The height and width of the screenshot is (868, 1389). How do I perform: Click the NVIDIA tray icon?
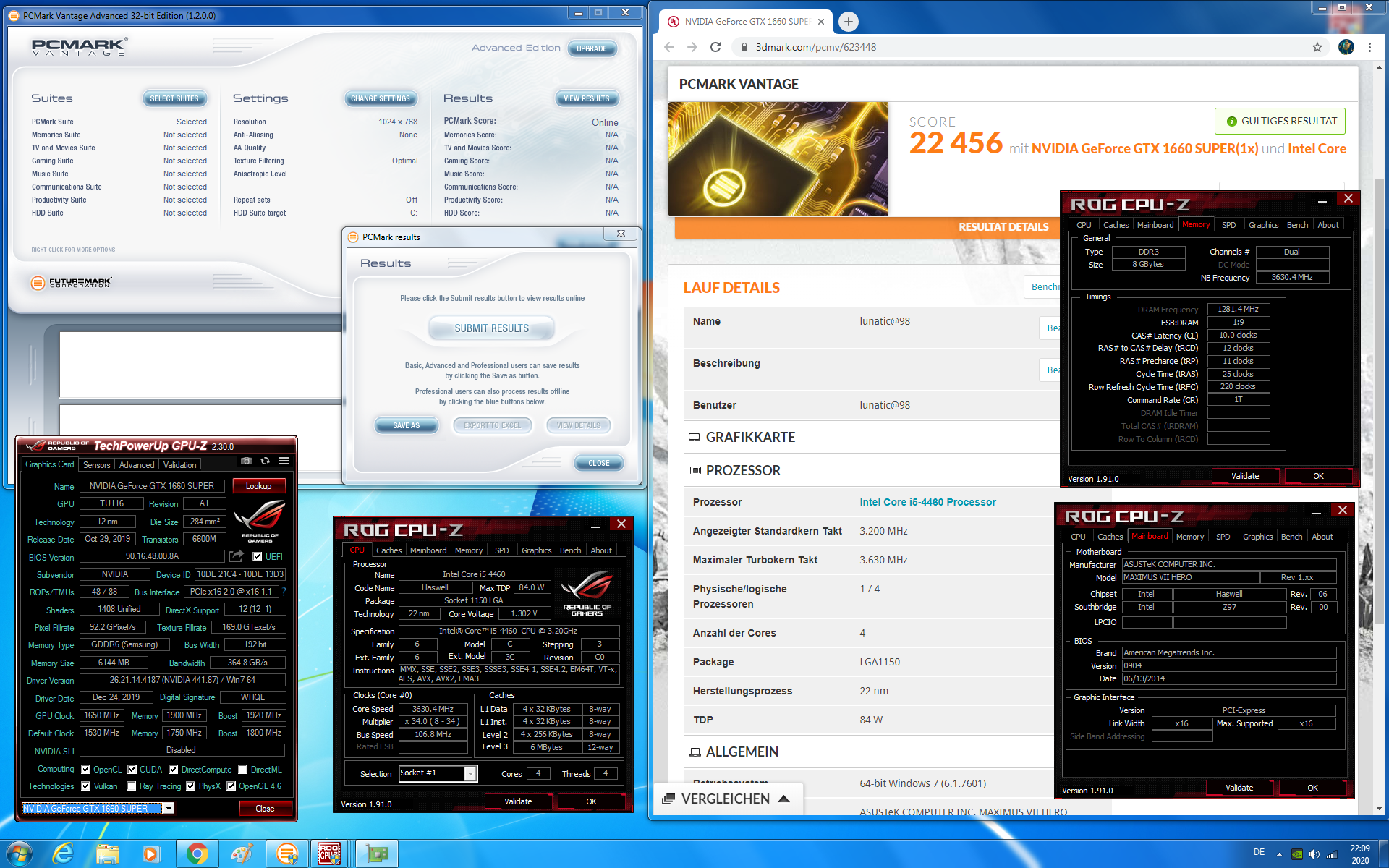pos(1297,854)
